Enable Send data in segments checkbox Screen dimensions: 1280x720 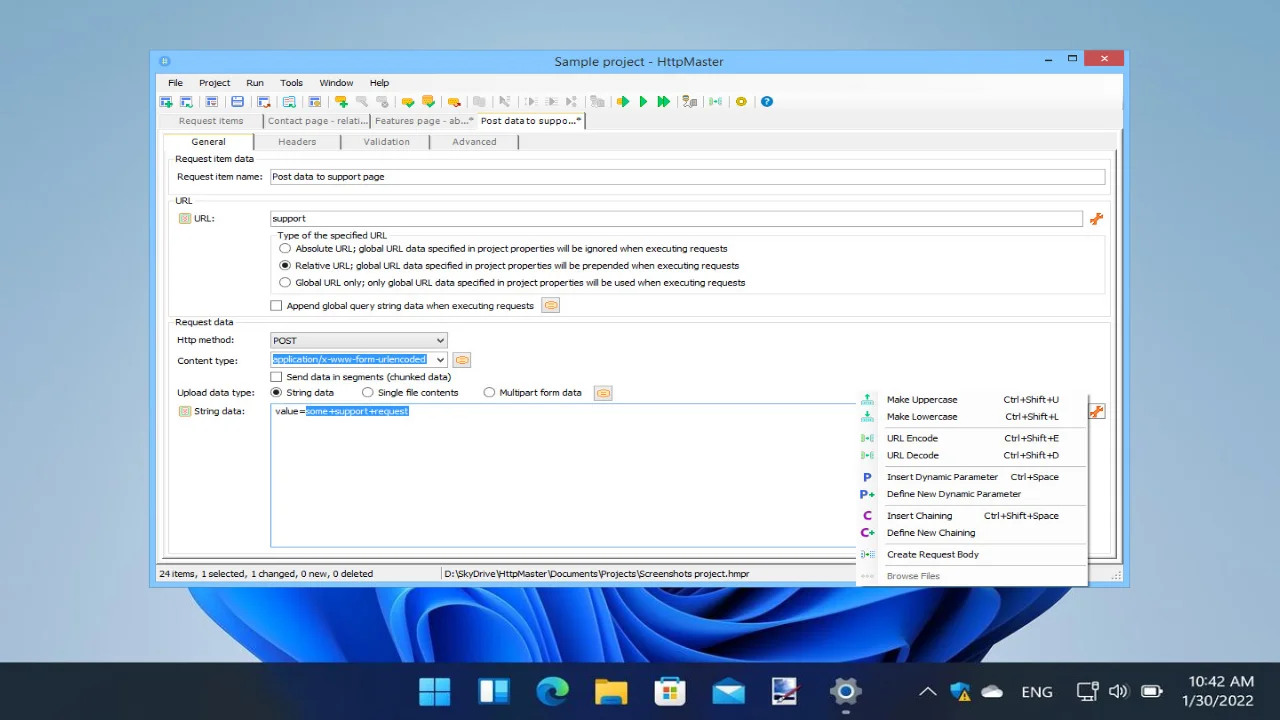coord(276,377)
